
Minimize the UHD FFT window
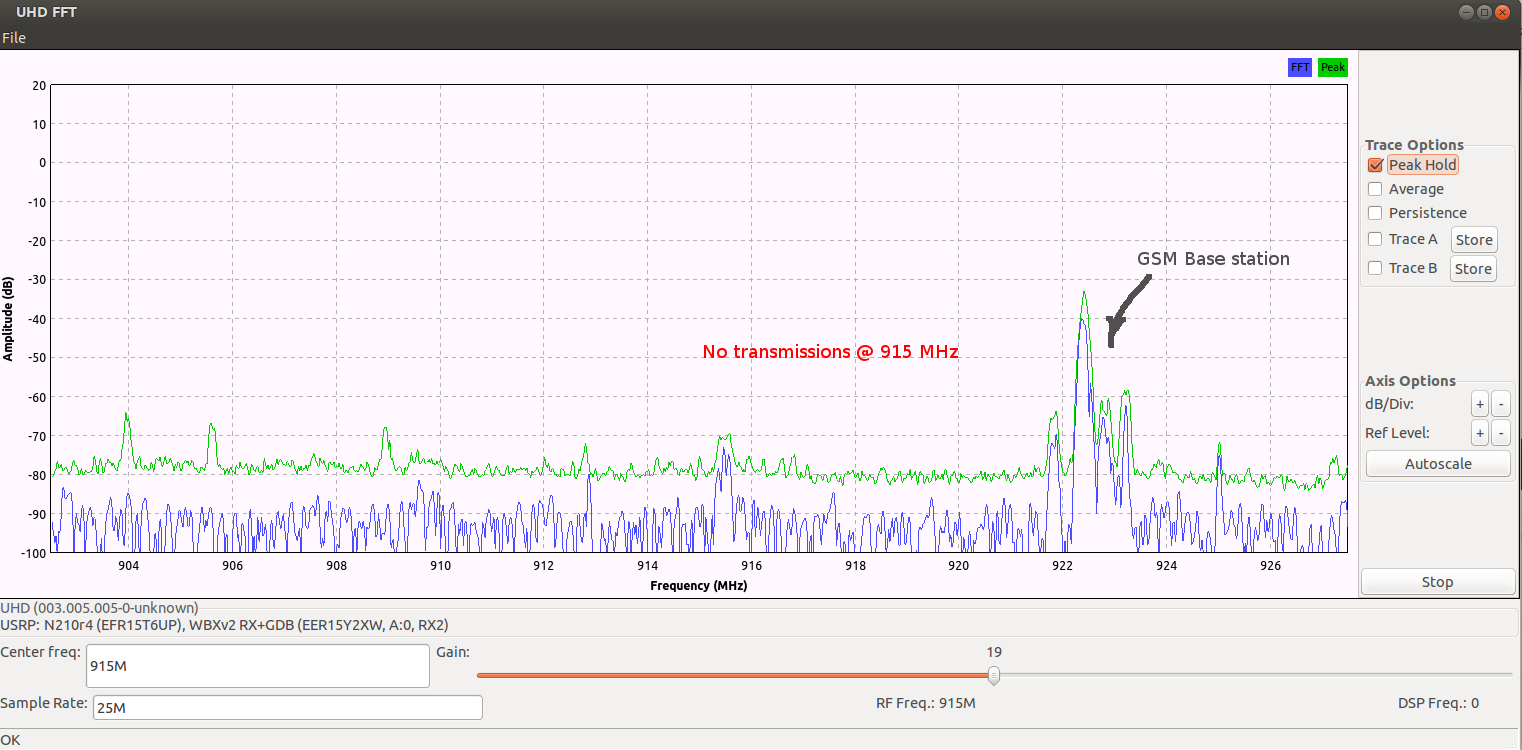click(x=1466, y=12)
